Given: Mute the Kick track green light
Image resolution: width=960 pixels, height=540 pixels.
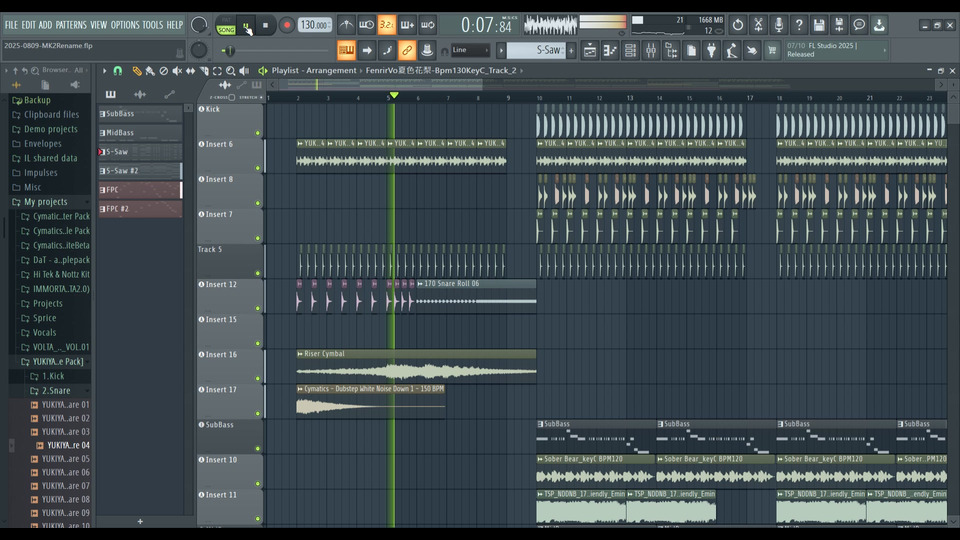Looking at the screenshot, I should click(257, 132).
